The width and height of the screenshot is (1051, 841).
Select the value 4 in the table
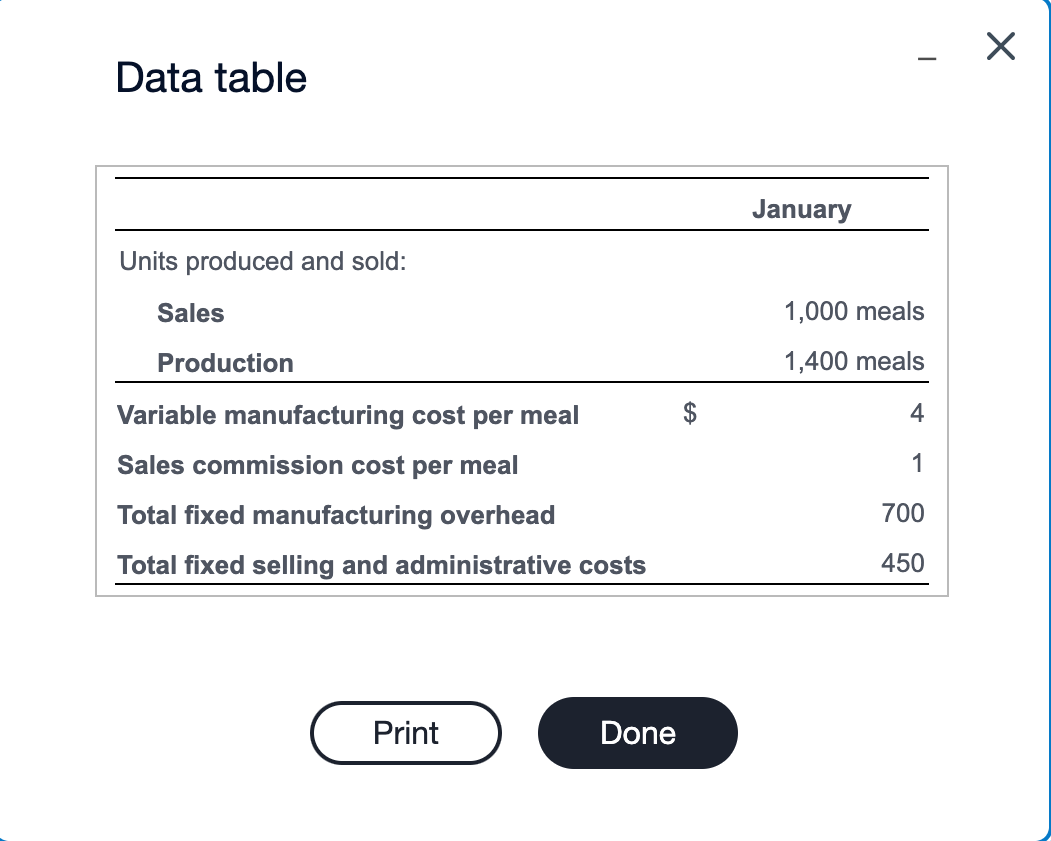point(917,413)
